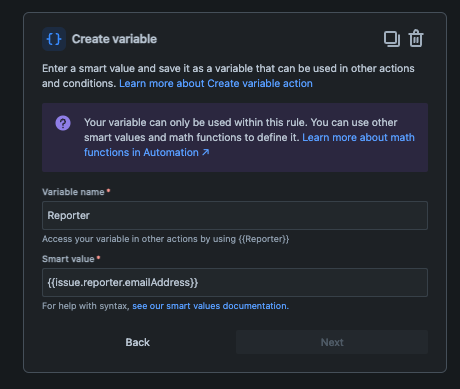
Task: Click the Enter a smart value description
Action: click(228, 76)
